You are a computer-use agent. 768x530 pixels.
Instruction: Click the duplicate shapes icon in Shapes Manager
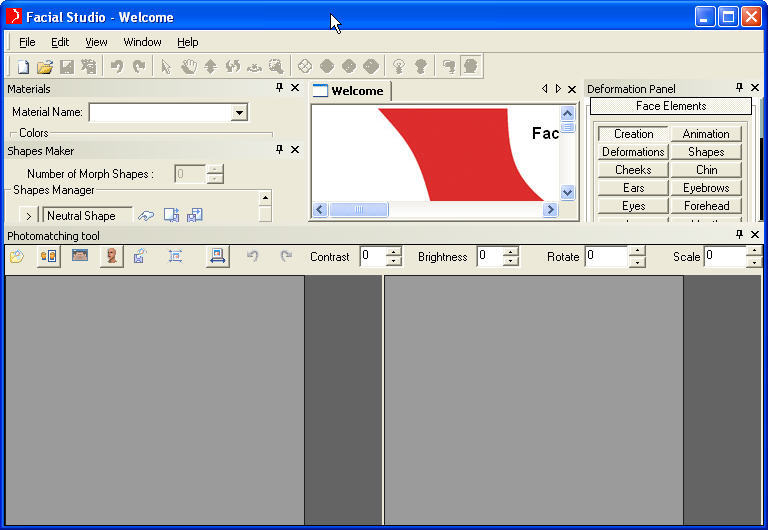194,215
